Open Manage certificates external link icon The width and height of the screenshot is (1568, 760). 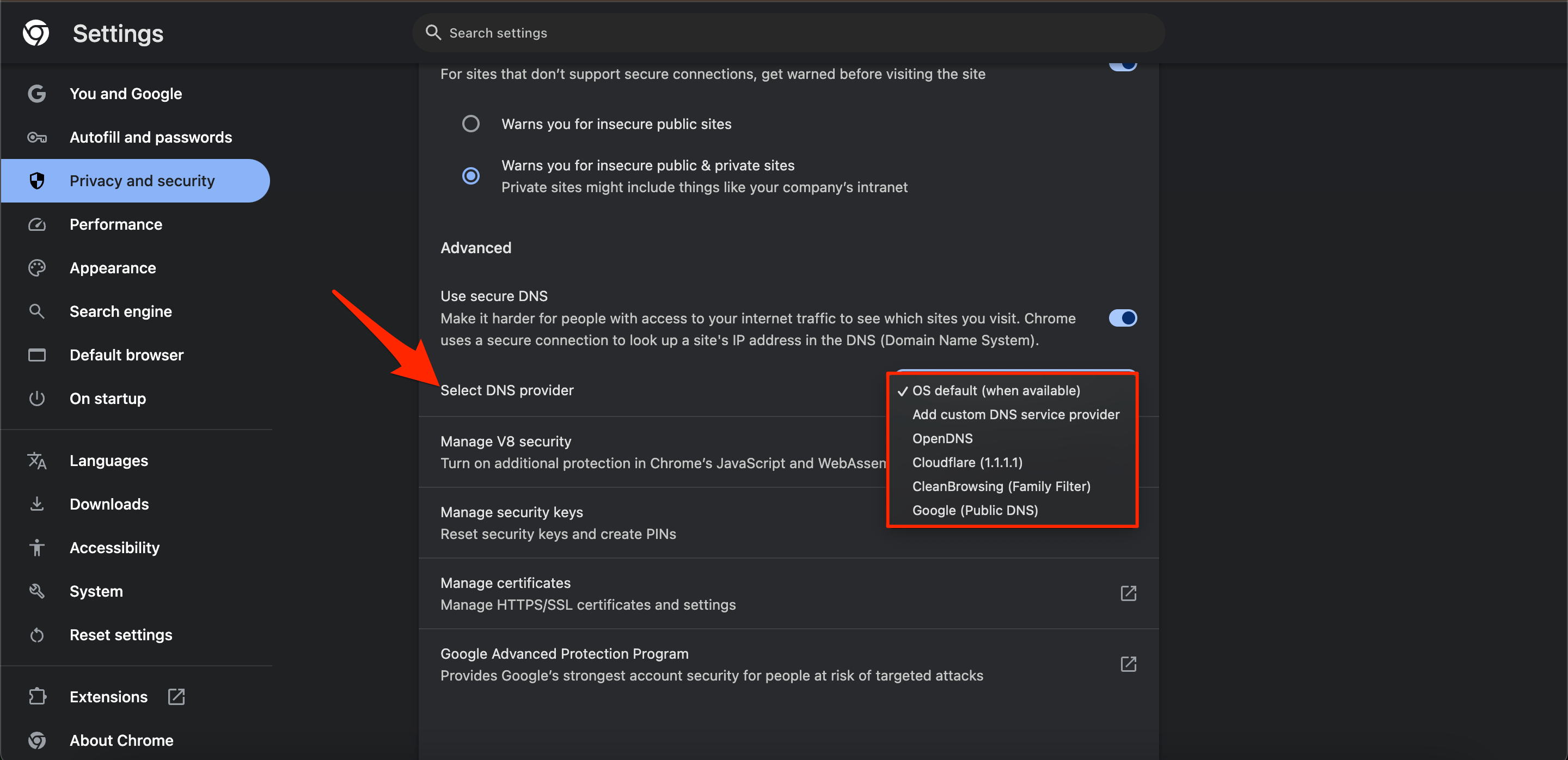[x=1128, y=593]
